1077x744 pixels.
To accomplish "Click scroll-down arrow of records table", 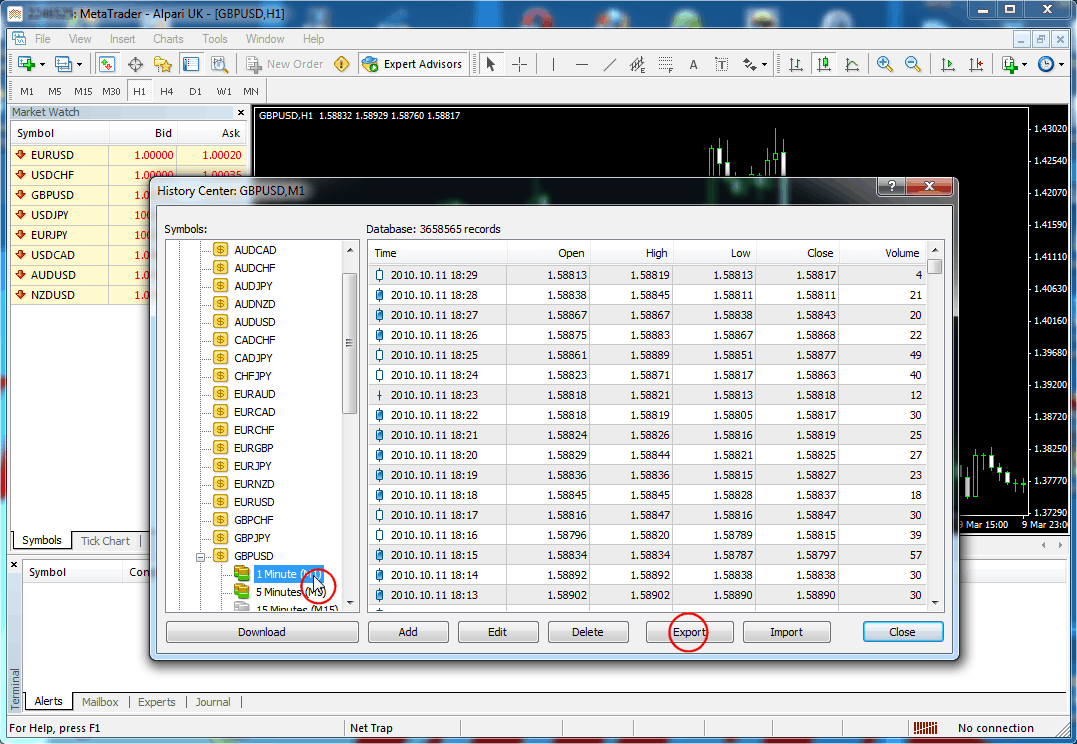I will pos(935,603).
